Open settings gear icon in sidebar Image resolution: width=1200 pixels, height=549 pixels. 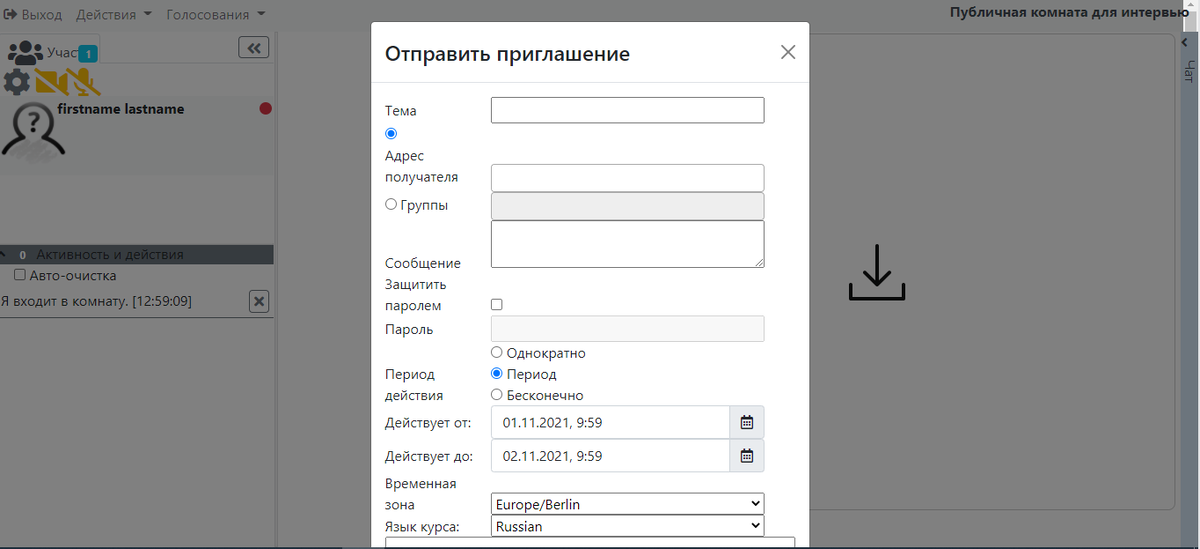pyautogui.click(x=16, y=81)
